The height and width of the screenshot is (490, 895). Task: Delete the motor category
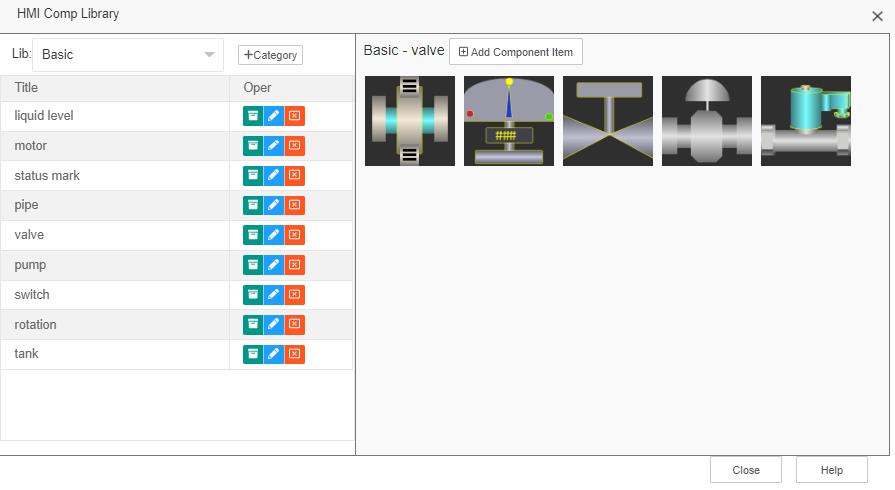click(295, 146)
